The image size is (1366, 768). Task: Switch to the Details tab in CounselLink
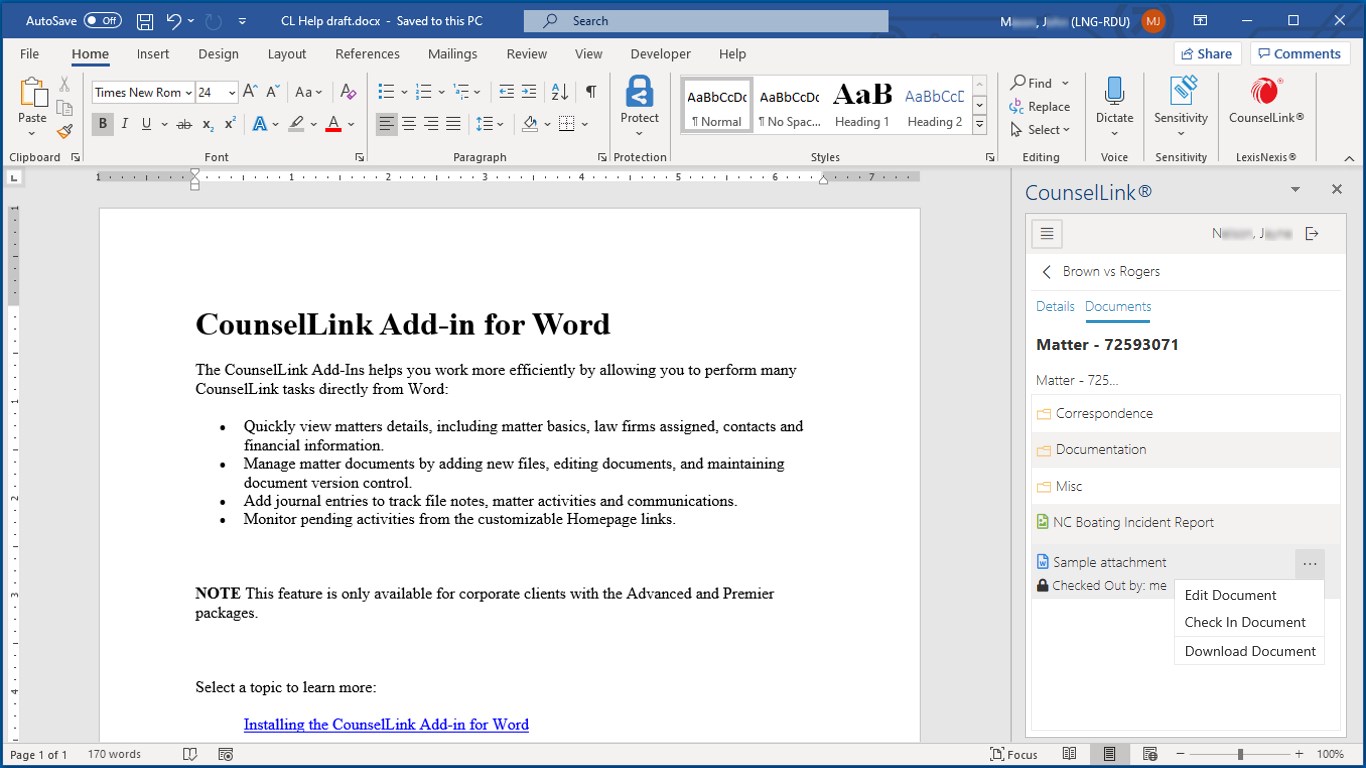tap(1055, 307)
